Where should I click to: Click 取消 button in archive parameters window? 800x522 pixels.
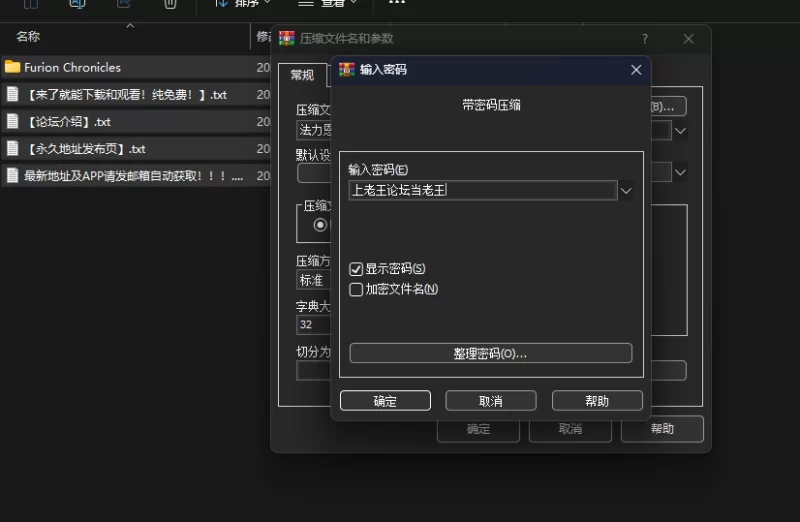tap(570, 429)
